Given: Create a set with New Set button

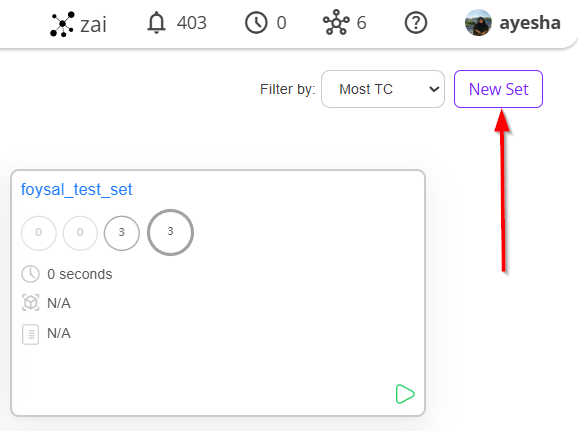Looking at the screenshot, I should click(498, 89).
